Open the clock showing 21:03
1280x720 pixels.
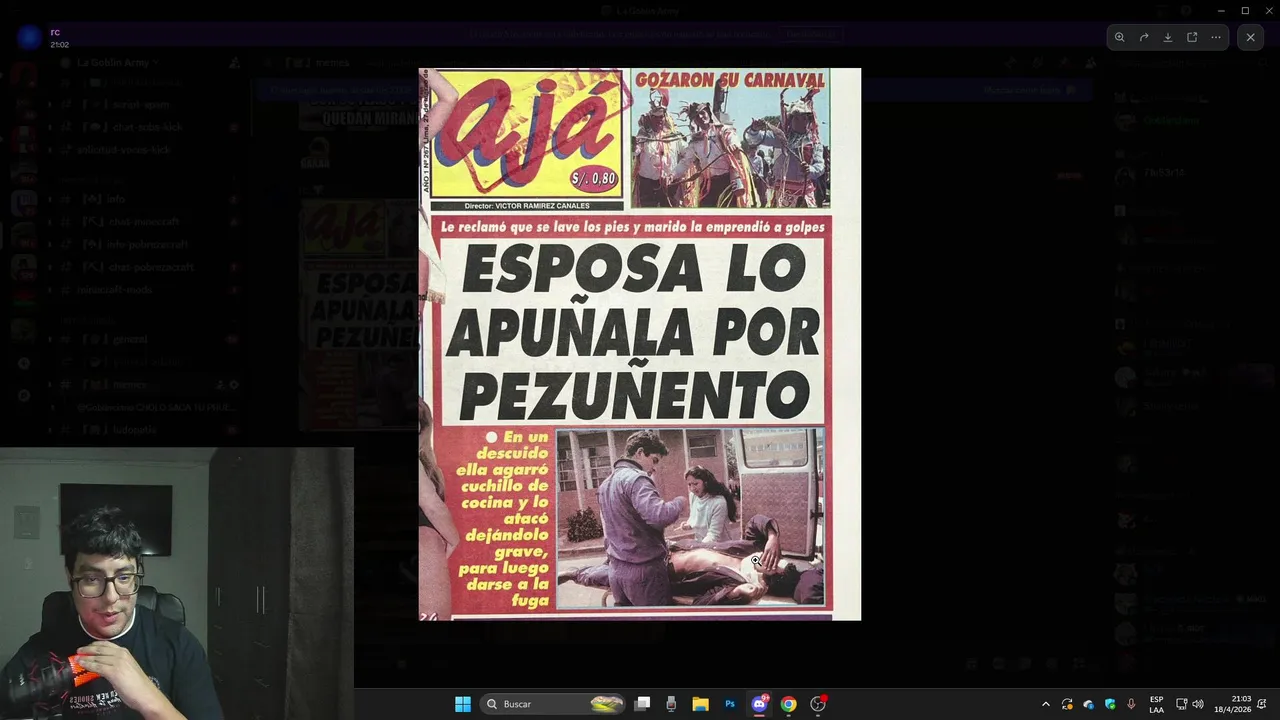coord(1233,704)
